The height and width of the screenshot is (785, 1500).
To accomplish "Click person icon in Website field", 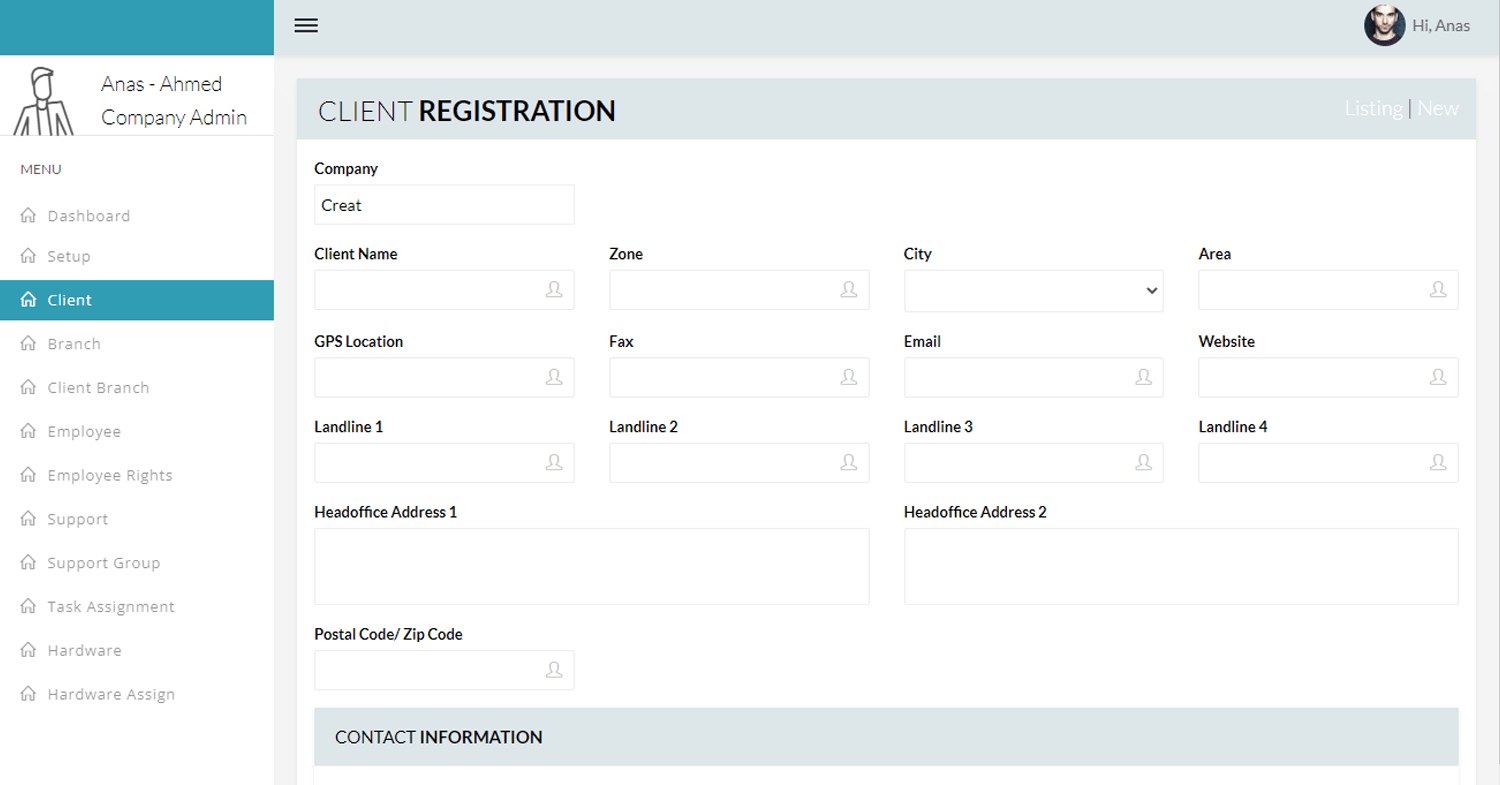I will [x=1438, y=377].
